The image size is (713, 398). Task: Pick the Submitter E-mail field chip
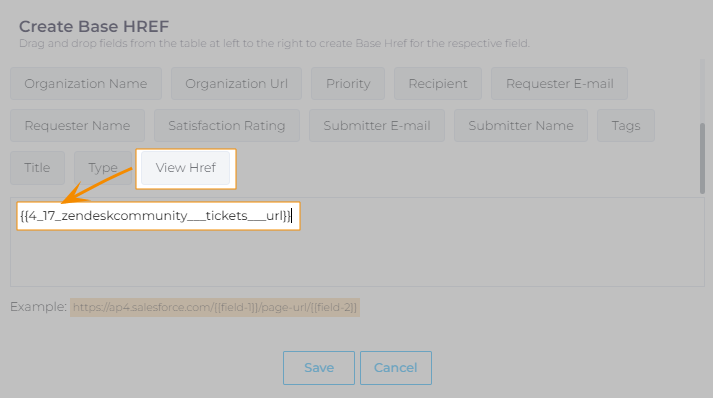(377, 126)
